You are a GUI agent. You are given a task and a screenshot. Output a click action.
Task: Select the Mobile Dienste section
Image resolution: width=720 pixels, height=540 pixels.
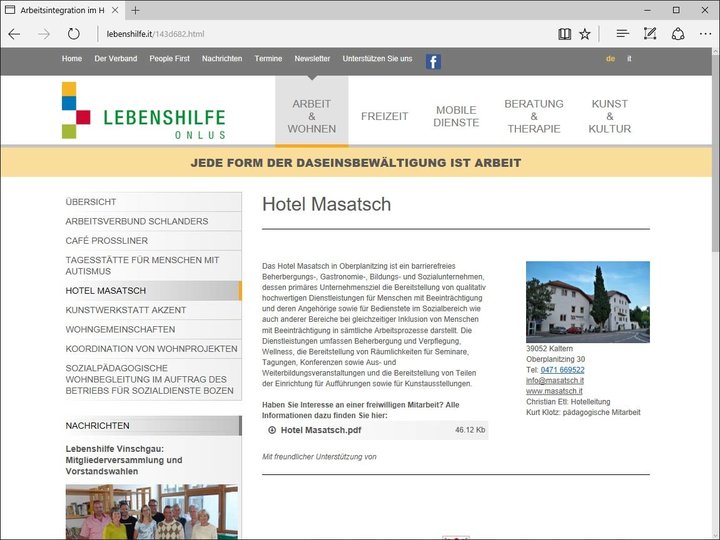click(x=456, y=116)
